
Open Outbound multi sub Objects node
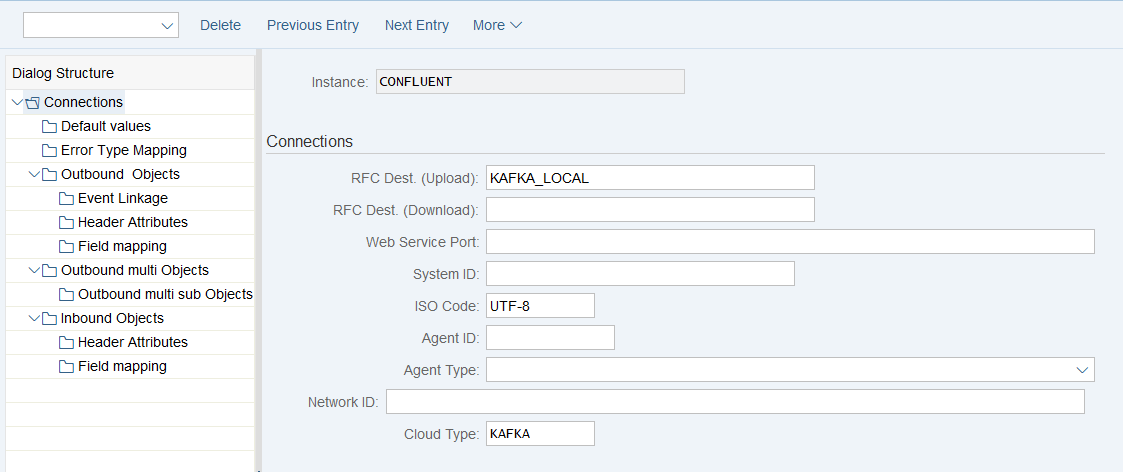[165, 294]
